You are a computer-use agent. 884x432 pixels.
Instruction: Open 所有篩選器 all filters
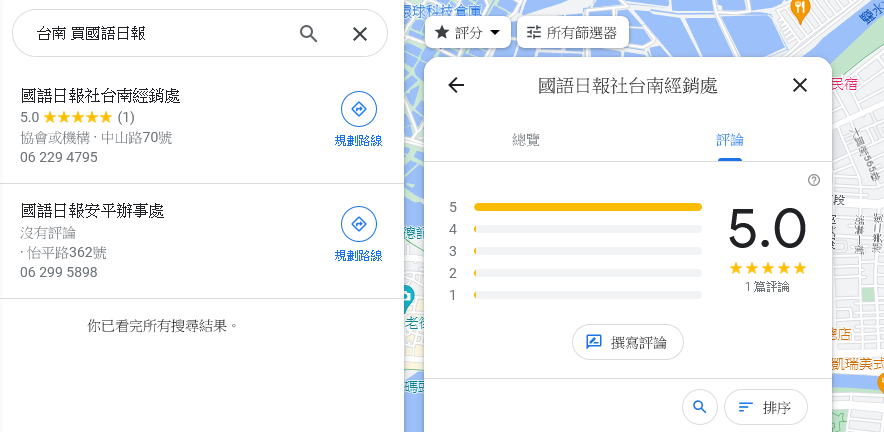click(x=573, y=32)
